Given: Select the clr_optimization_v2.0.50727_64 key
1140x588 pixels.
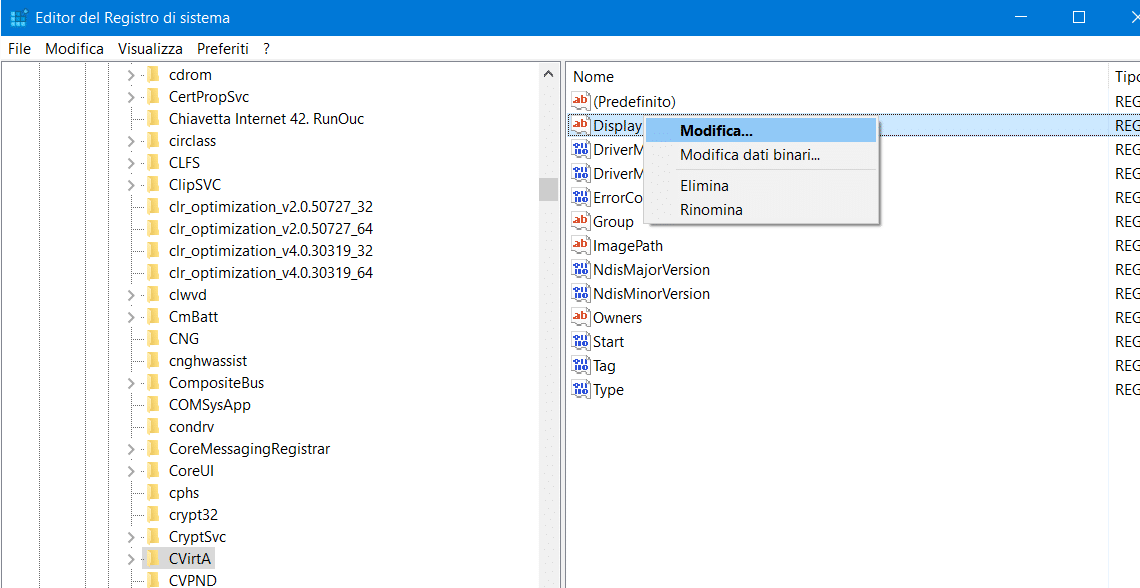Looking at the screenshot, I should pyautogui.click(x=270, y=228).
